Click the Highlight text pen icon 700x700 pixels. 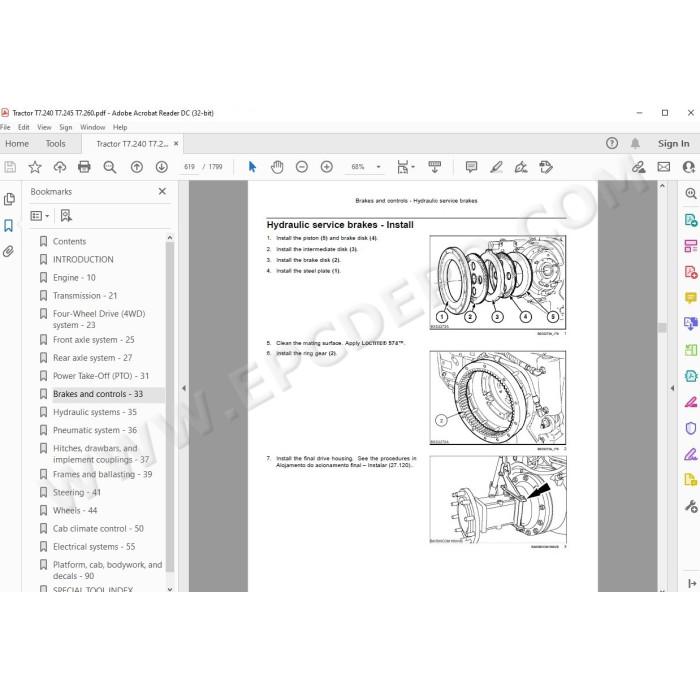[496, 167]
